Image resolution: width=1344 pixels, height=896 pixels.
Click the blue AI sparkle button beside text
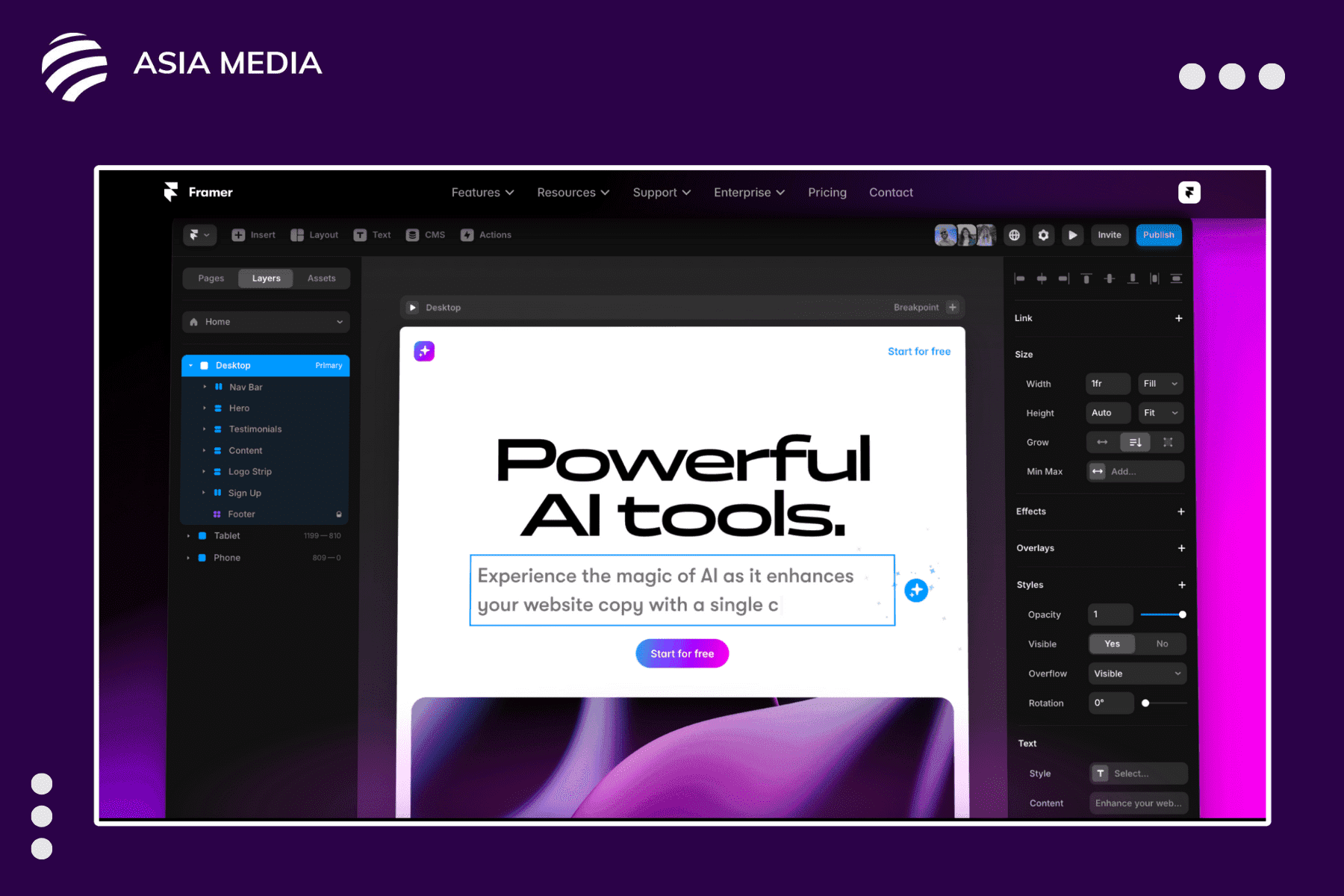click(x=916, y=591)
